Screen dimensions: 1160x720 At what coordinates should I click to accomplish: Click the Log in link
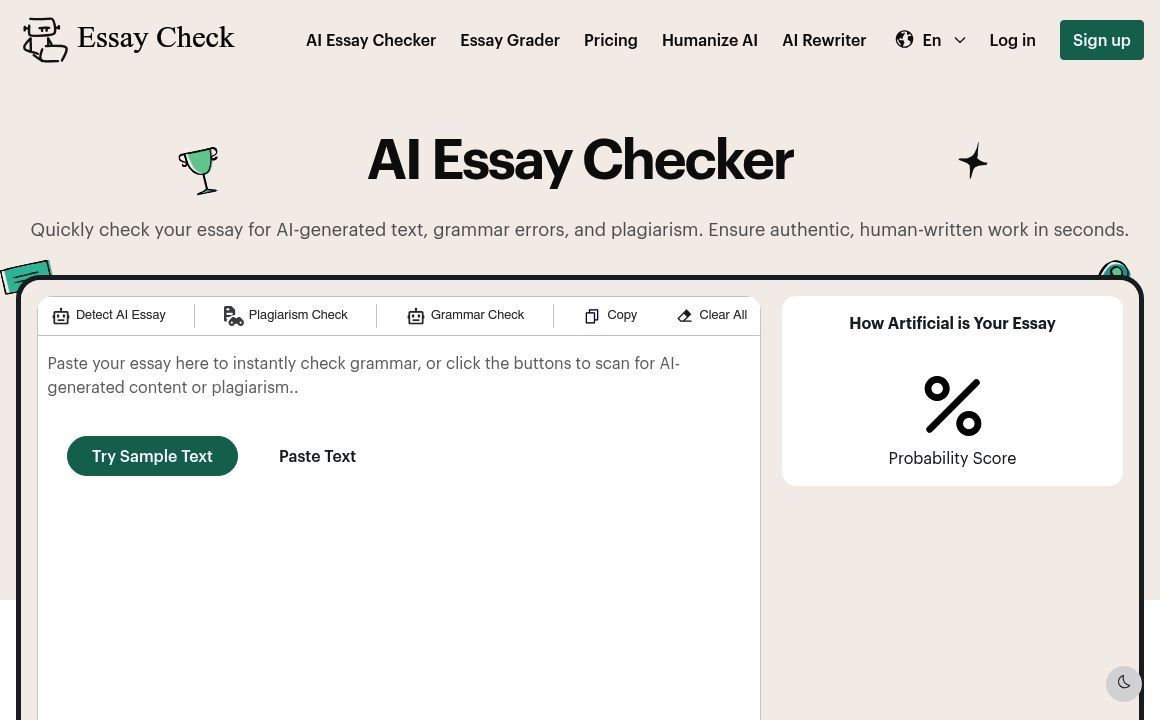point(1012,40)
